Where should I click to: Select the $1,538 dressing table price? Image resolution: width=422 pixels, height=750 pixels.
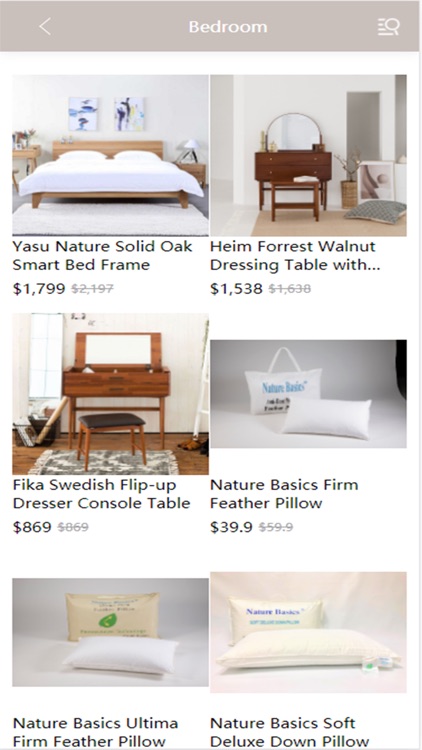coord(236,288)
